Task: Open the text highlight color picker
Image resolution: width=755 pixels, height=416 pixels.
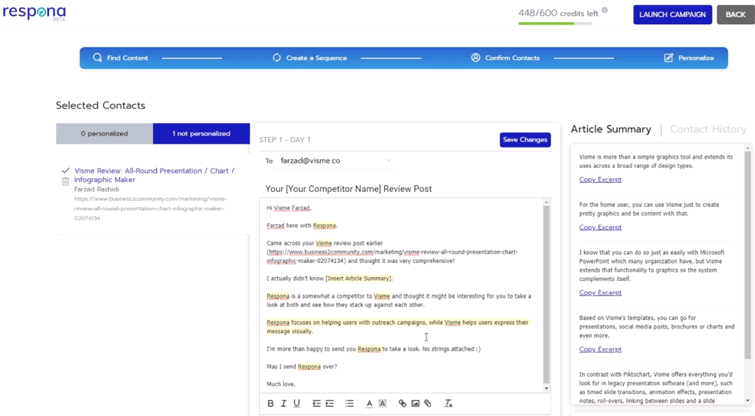Action: tap(382, 403)
